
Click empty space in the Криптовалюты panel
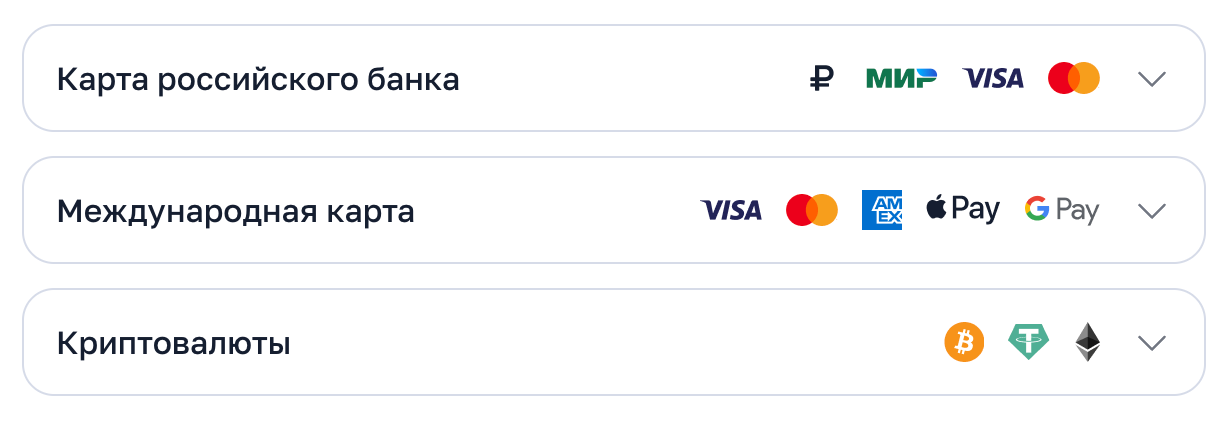click(600, 343)
